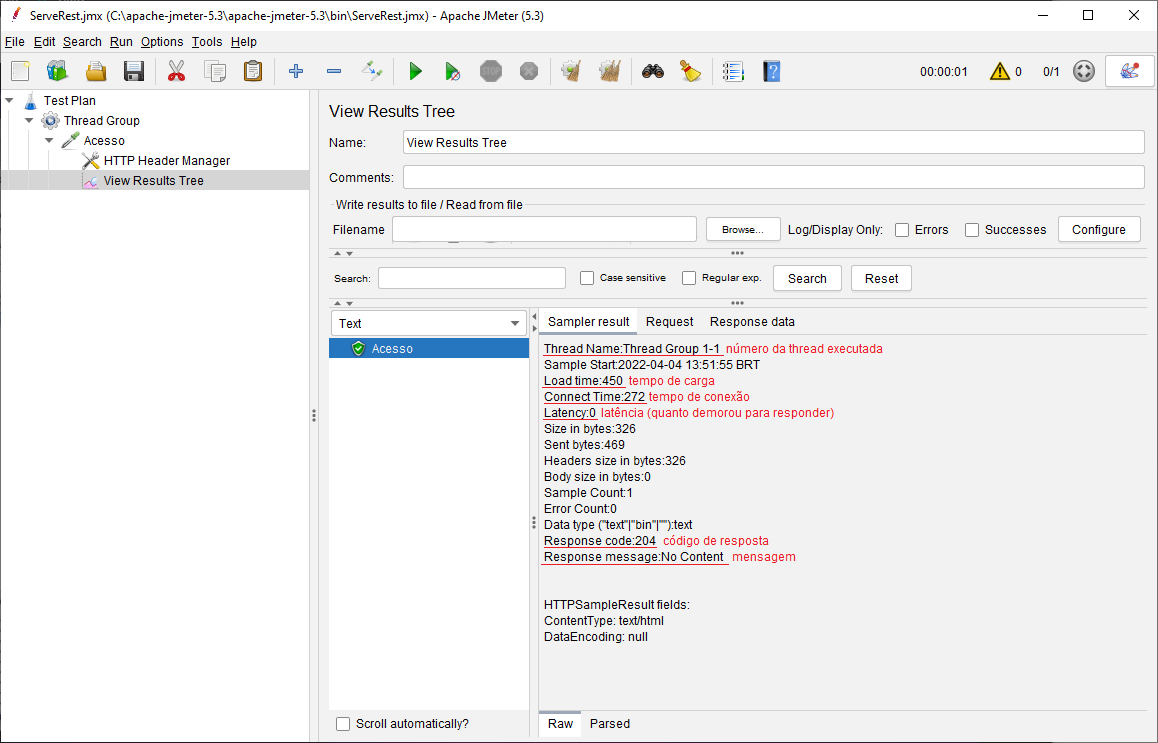Collapse the Acesso sampler tree arrow

(49, 140)
